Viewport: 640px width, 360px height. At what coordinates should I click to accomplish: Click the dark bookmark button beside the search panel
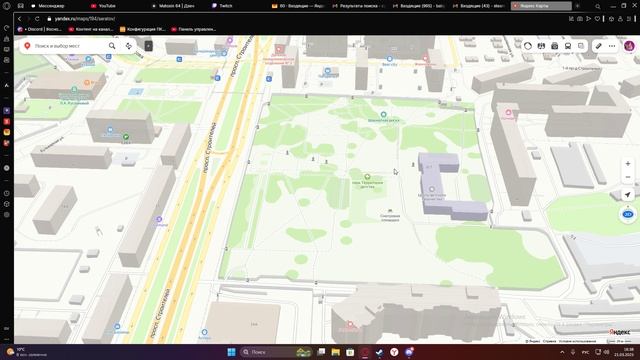tap(149, 46)
